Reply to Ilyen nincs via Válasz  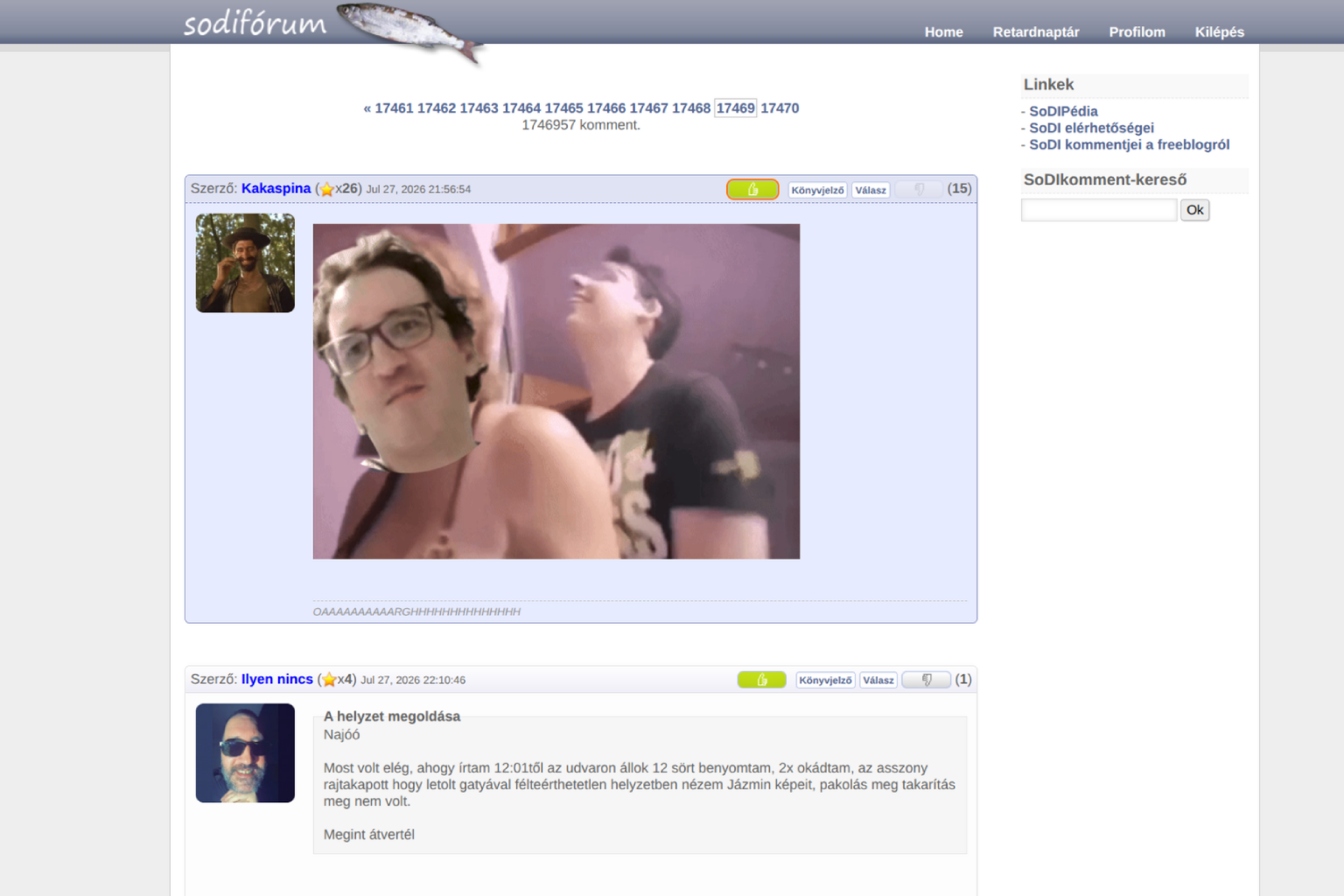point(878,680)
